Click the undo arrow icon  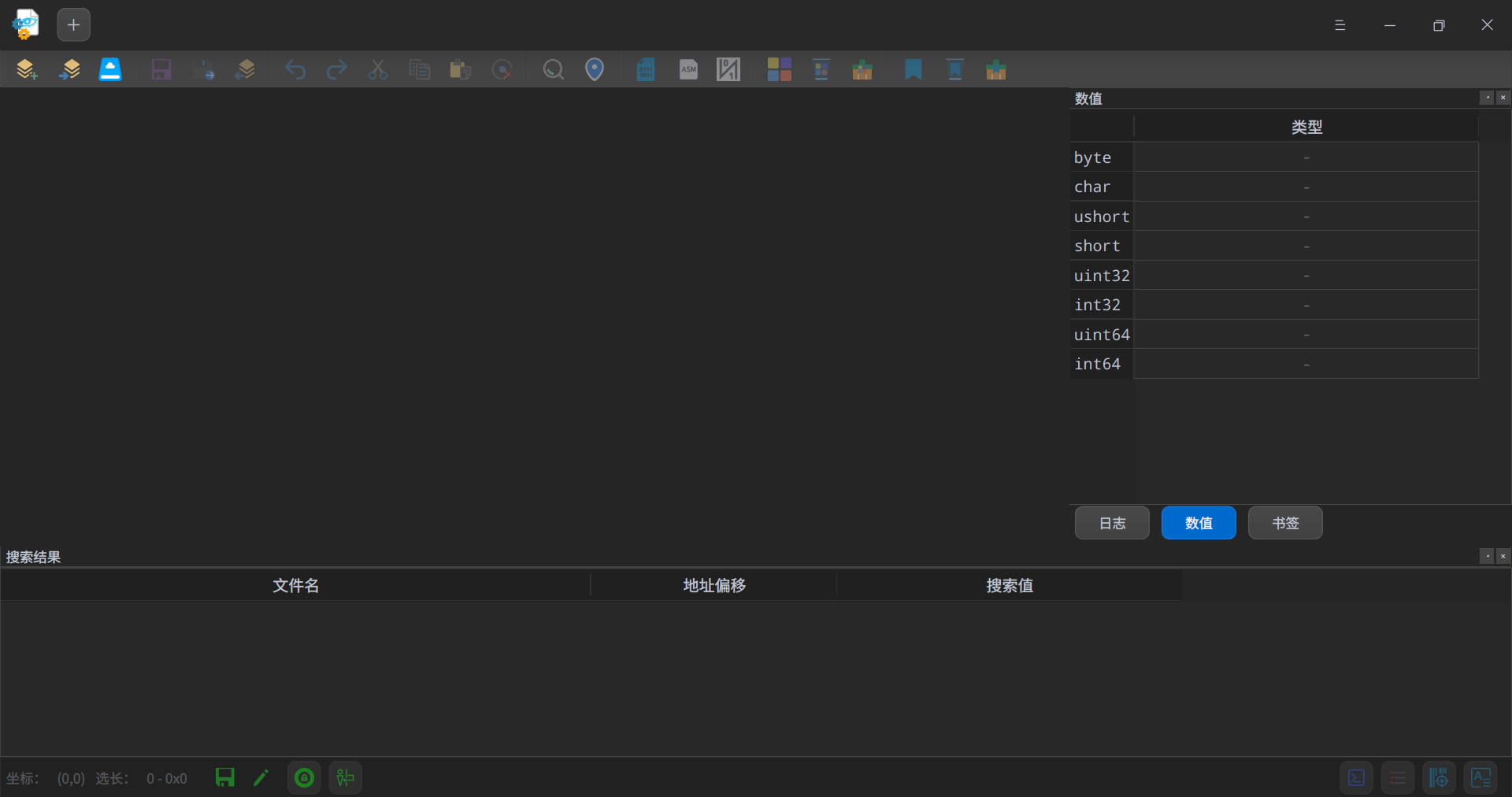coord(295,69)
